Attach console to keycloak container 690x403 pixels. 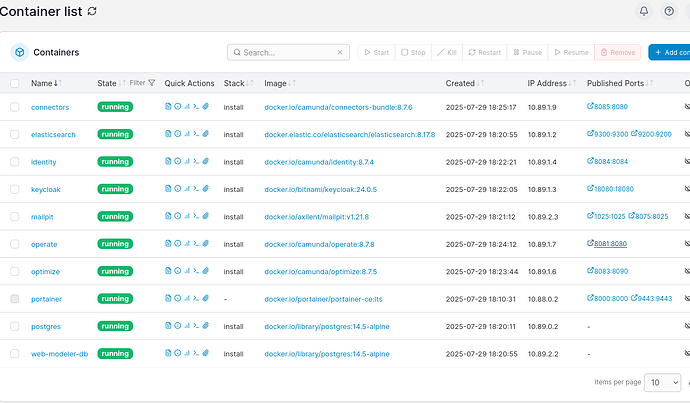click(206, 189)
